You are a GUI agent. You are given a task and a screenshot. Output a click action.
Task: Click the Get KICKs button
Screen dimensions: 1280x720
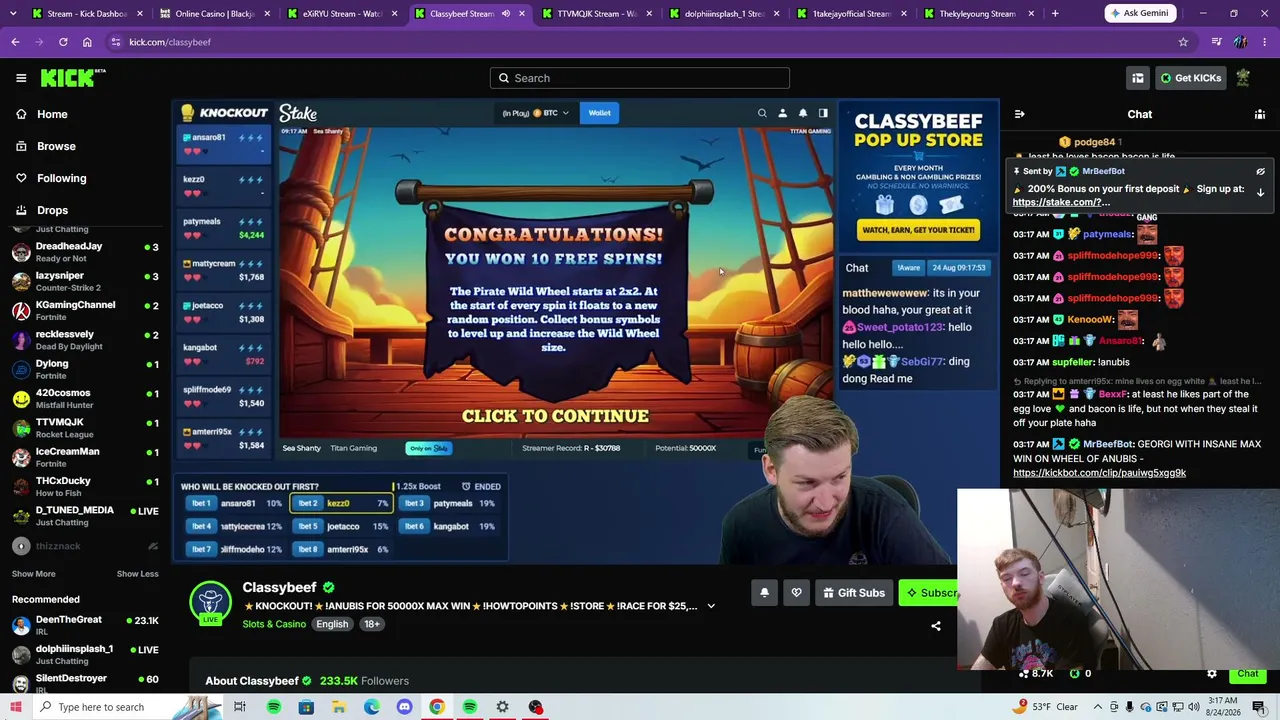pos(1191,78)
